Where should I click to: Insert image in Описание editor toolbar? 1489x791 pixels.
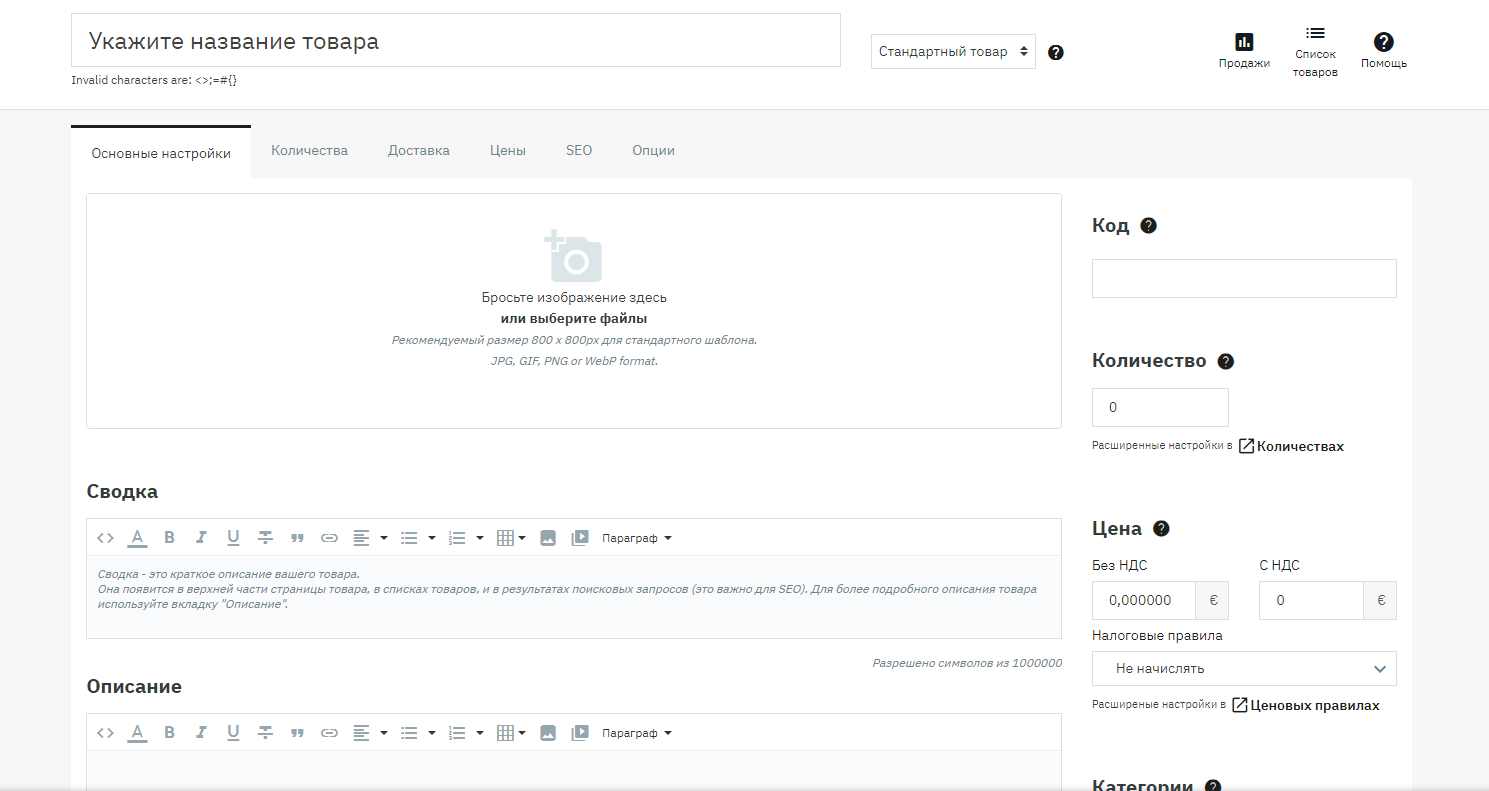tap(548, 733)
